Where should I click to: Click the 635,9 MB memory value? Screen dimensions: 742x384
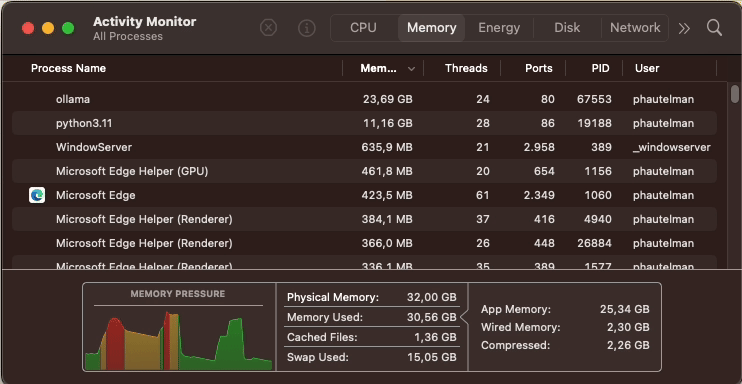click(x=387, y=147)
